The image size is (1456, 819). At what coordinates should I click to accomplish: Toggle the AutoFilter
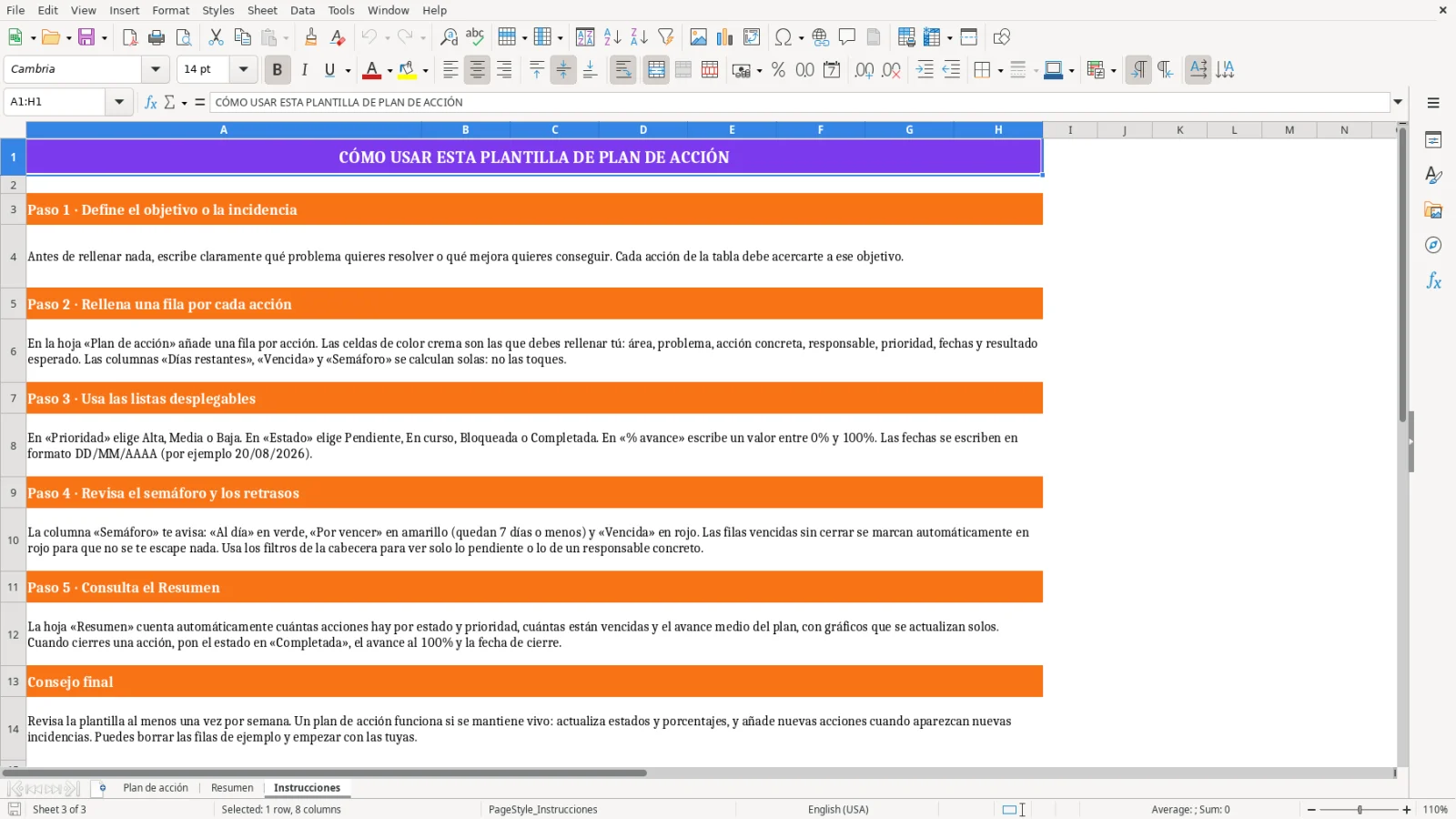[x=666, y=37]
